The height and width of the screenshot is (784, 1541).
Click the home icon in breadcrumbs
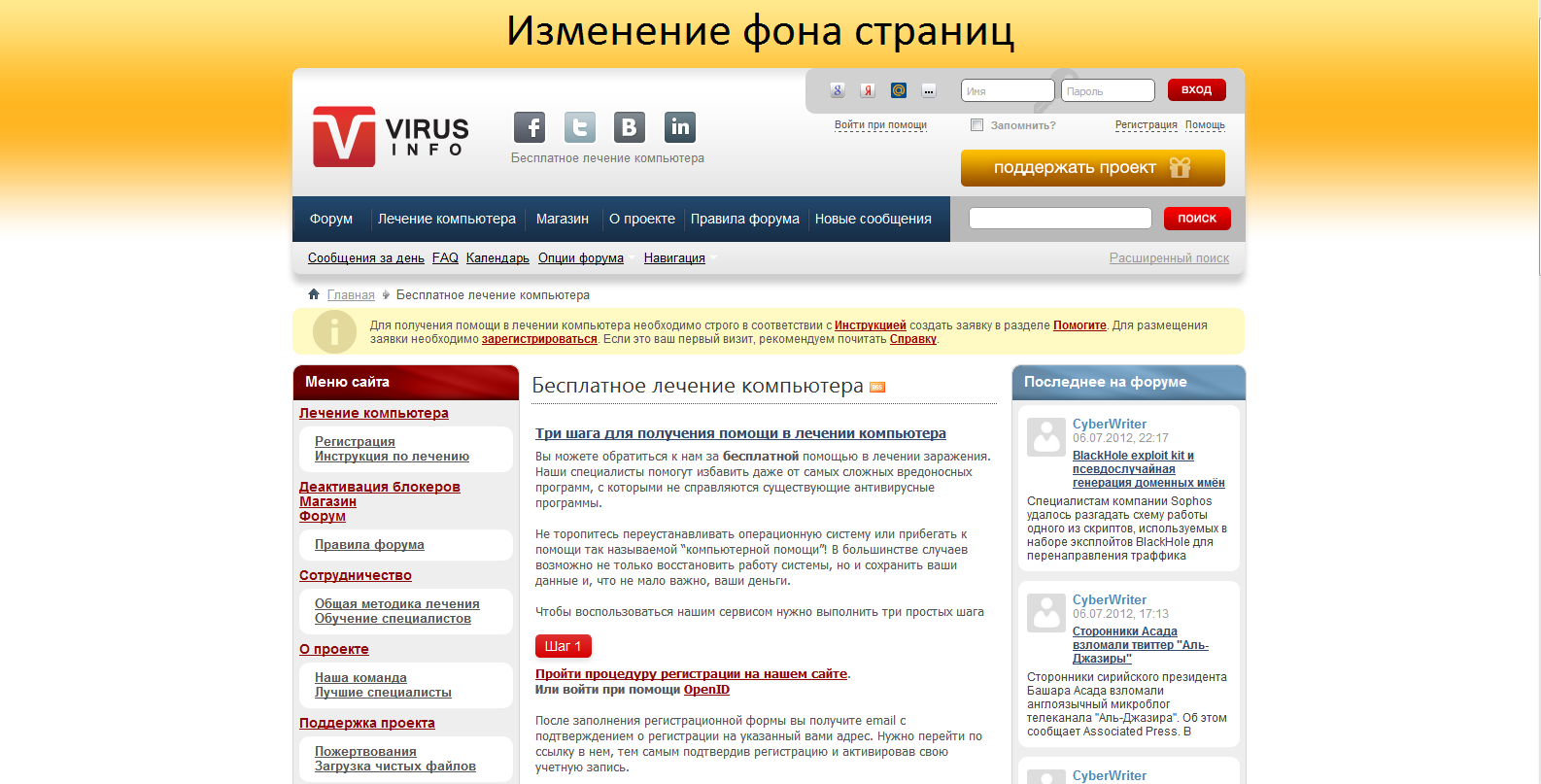314,294
